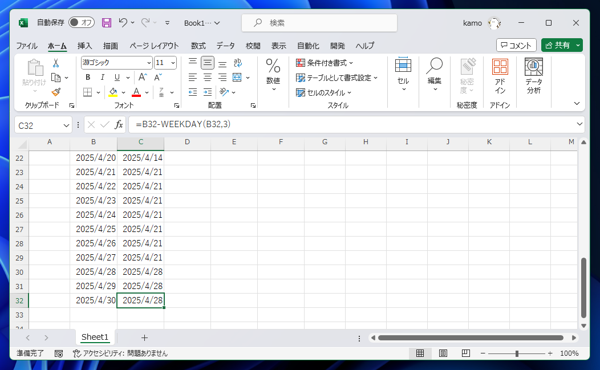Click the borders icon
This screenshot has width=600, height=370.
pyautogui.click(x=88, y=92)
